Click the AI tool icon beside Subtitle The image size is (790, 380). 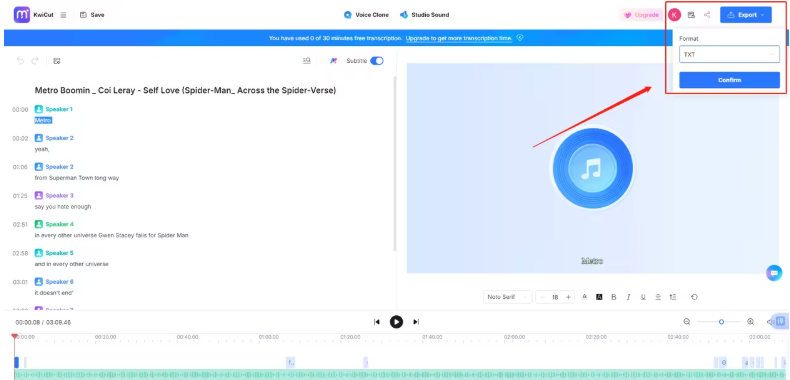pos(333,61)
